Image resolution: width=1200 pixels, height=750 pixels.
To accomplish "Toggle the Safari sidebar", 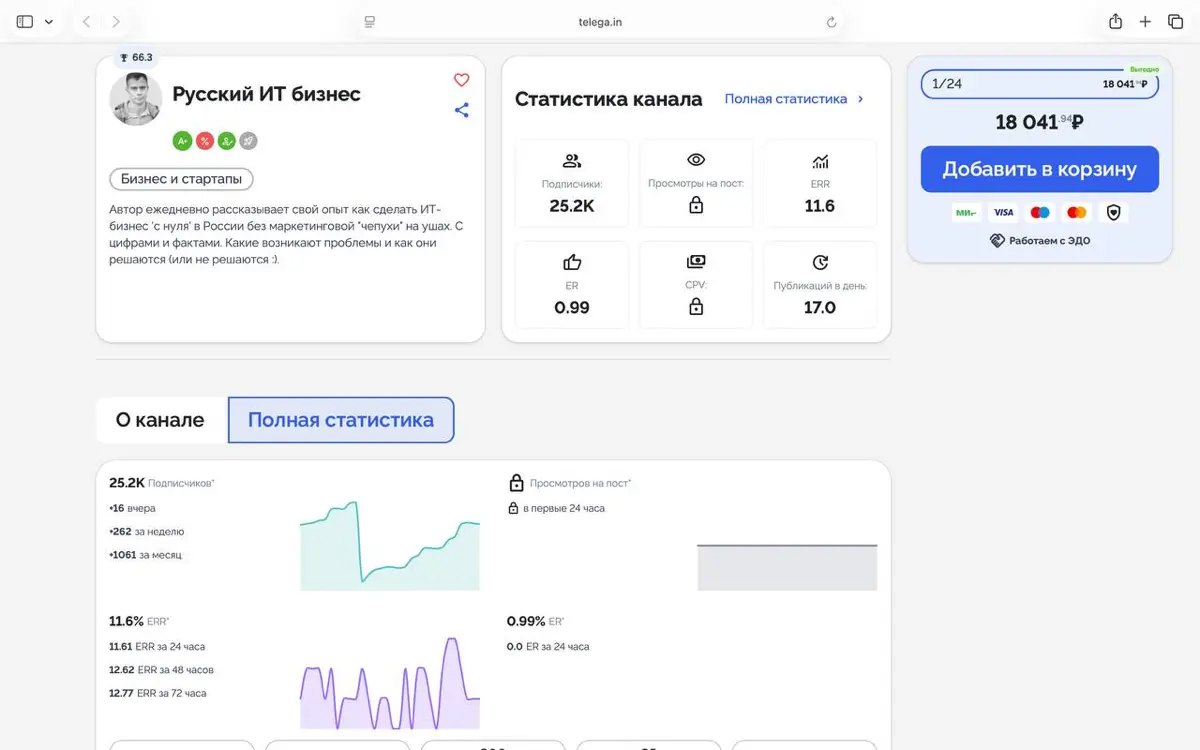I will (25, 21).
